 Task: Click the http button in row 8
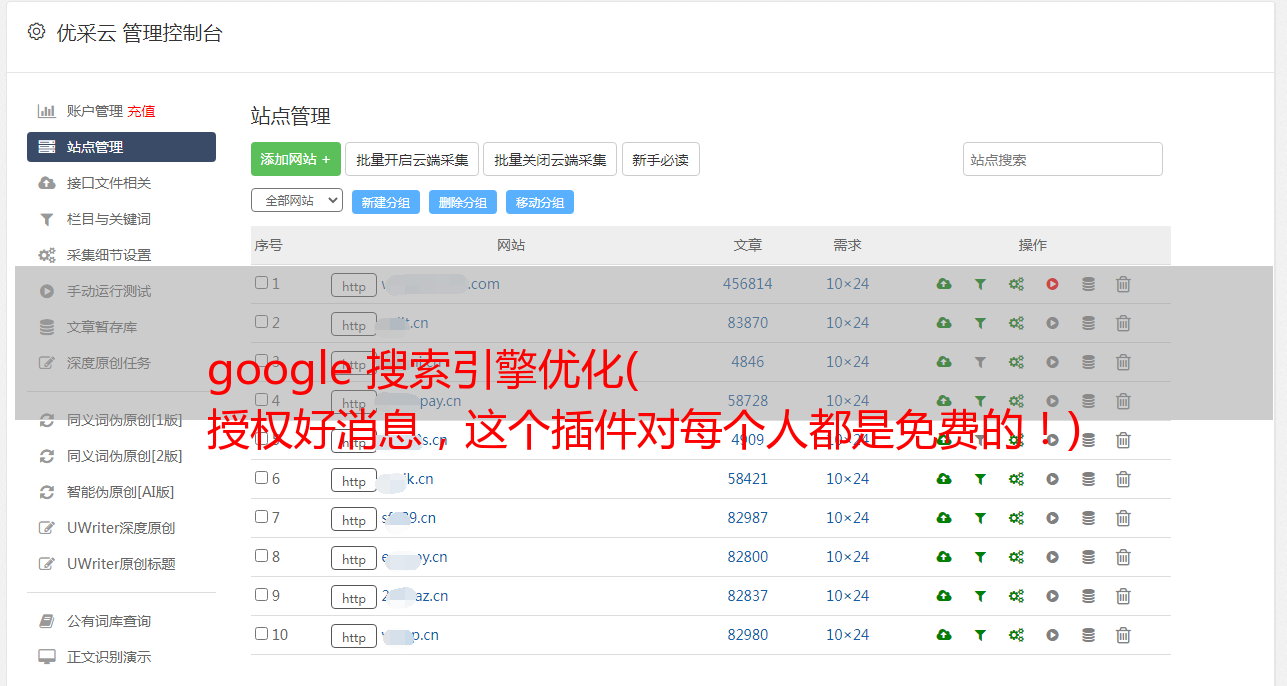tap(354, 558)
